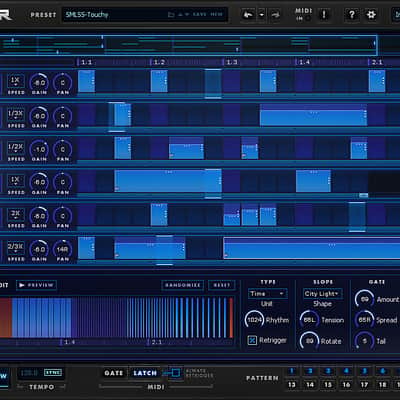Viewport: 400px width, 400px height.
Task: Click the NEW preset button
Action: coord(216,15)
